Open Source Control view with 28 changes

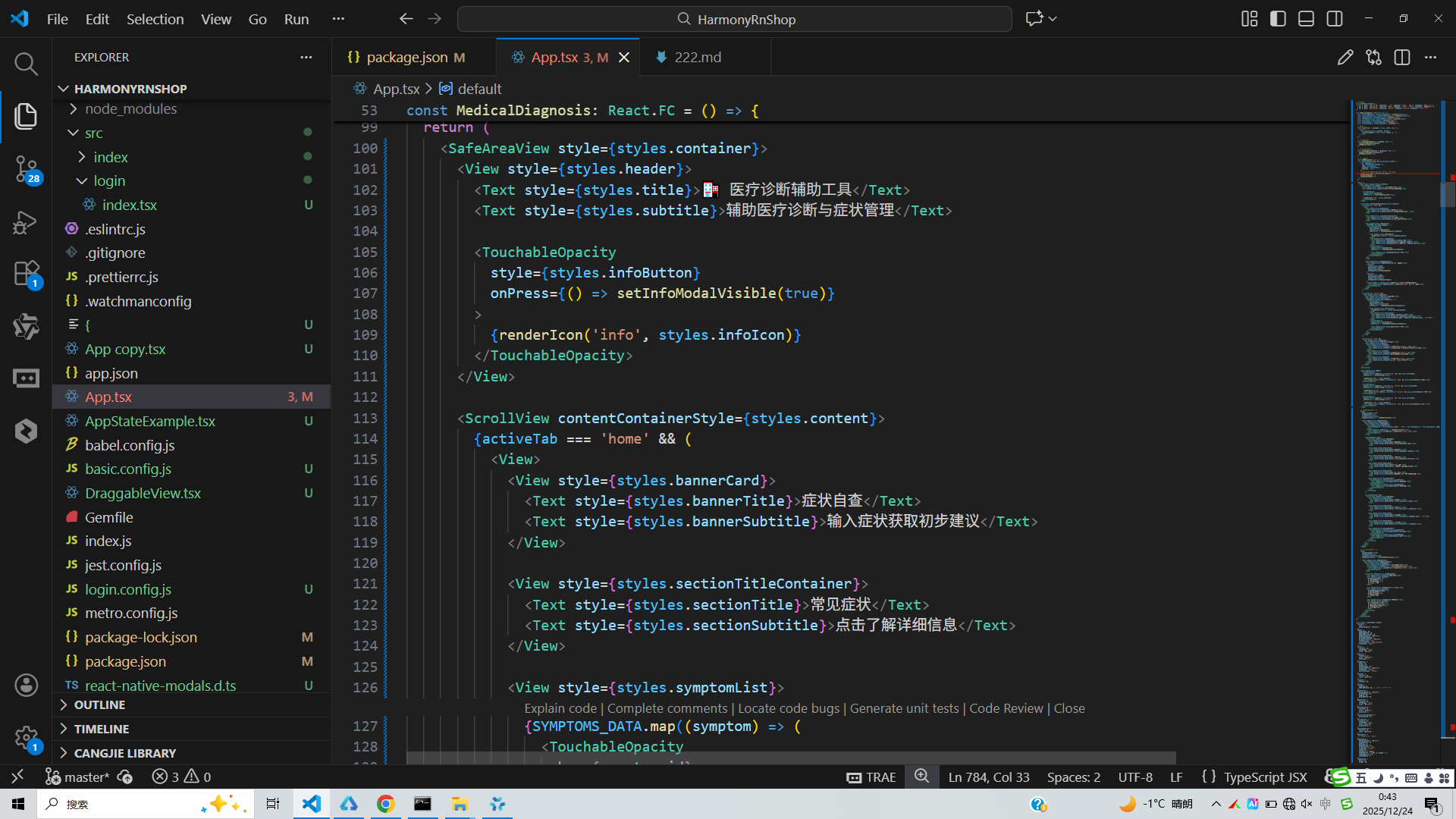26,168
